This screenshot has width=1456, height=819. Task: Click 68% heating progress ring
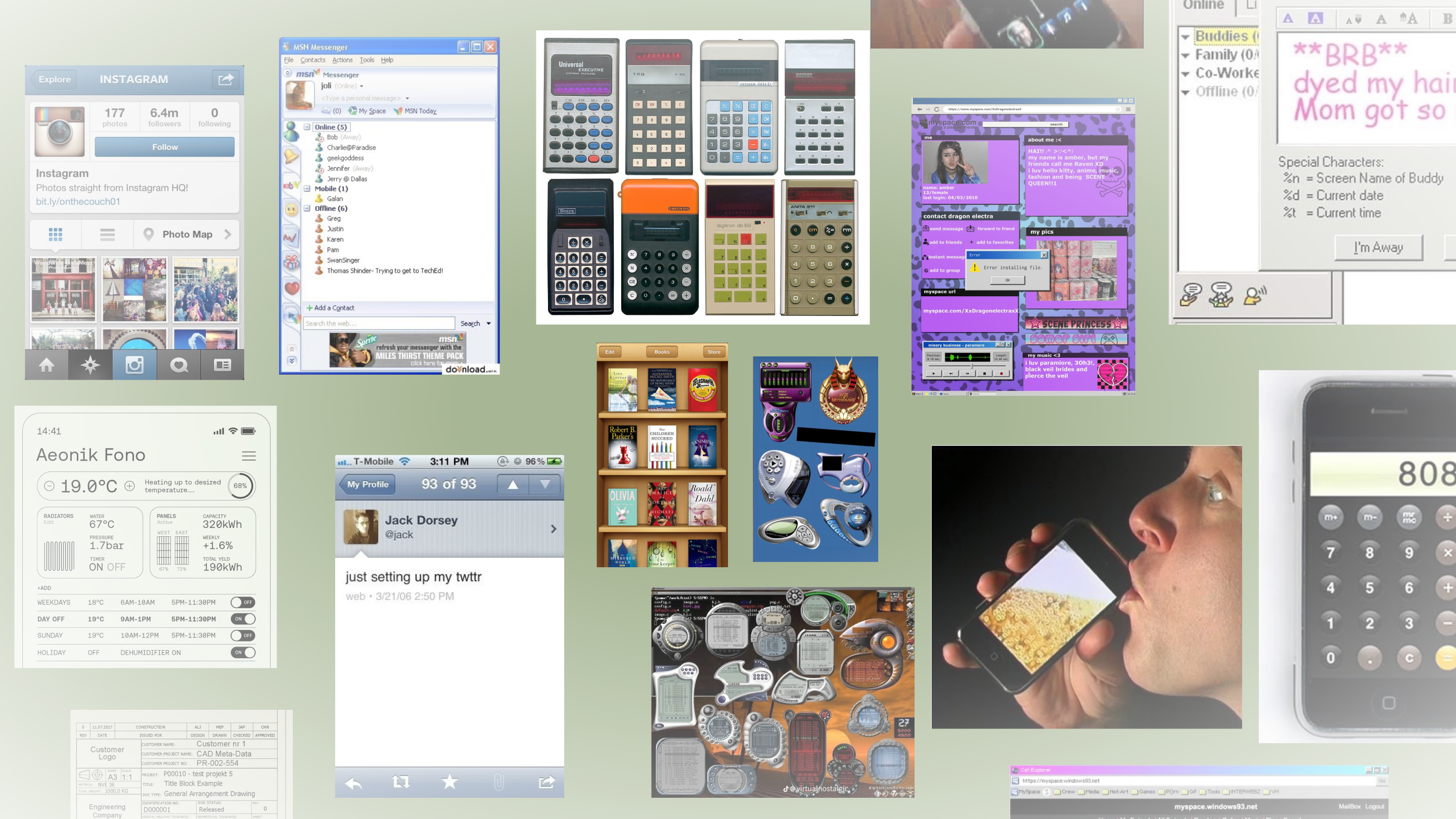(240, 486)
